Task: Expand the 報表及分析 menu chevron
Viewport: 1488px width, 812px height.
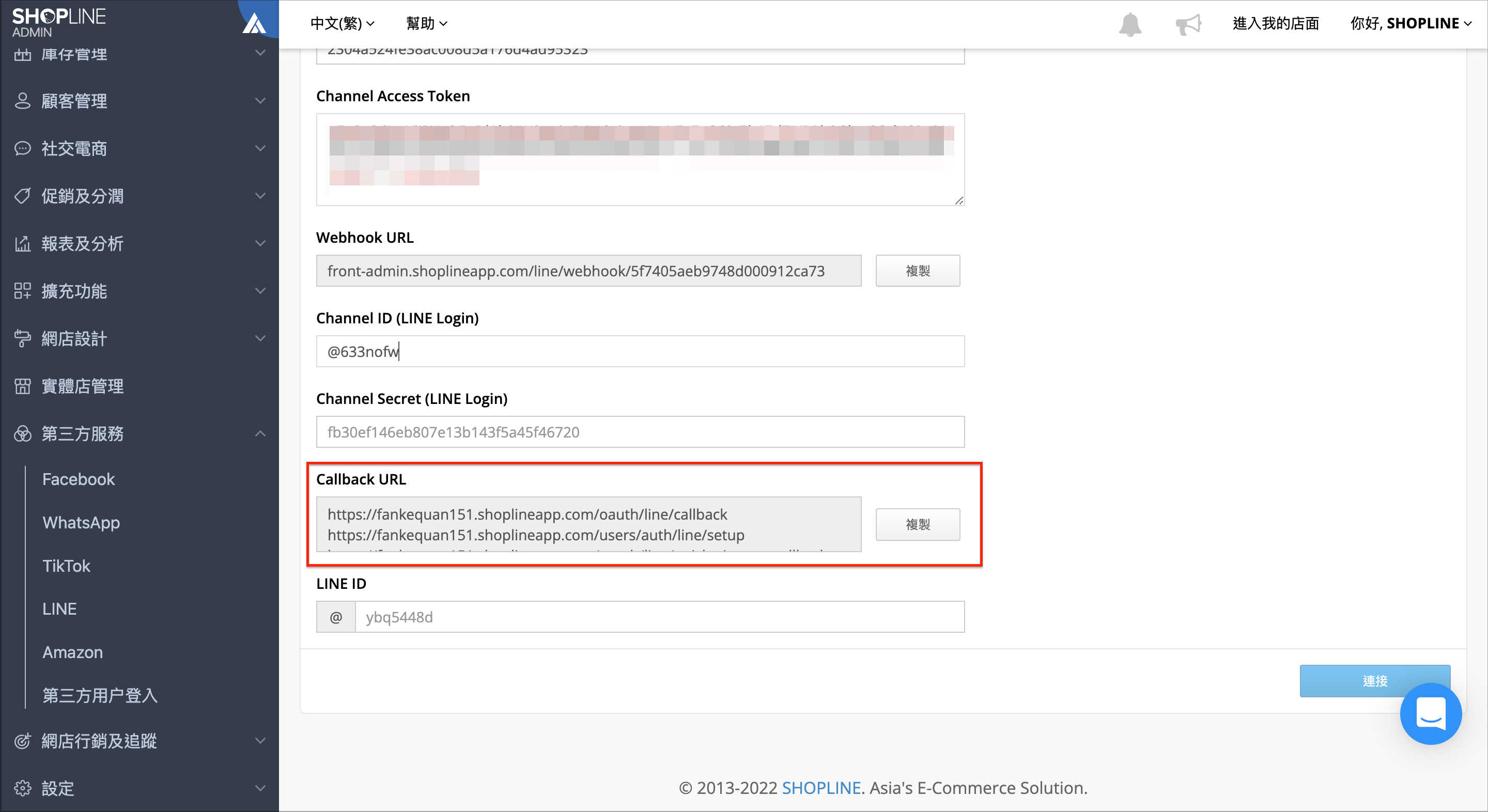Action: tap(260, 244)
